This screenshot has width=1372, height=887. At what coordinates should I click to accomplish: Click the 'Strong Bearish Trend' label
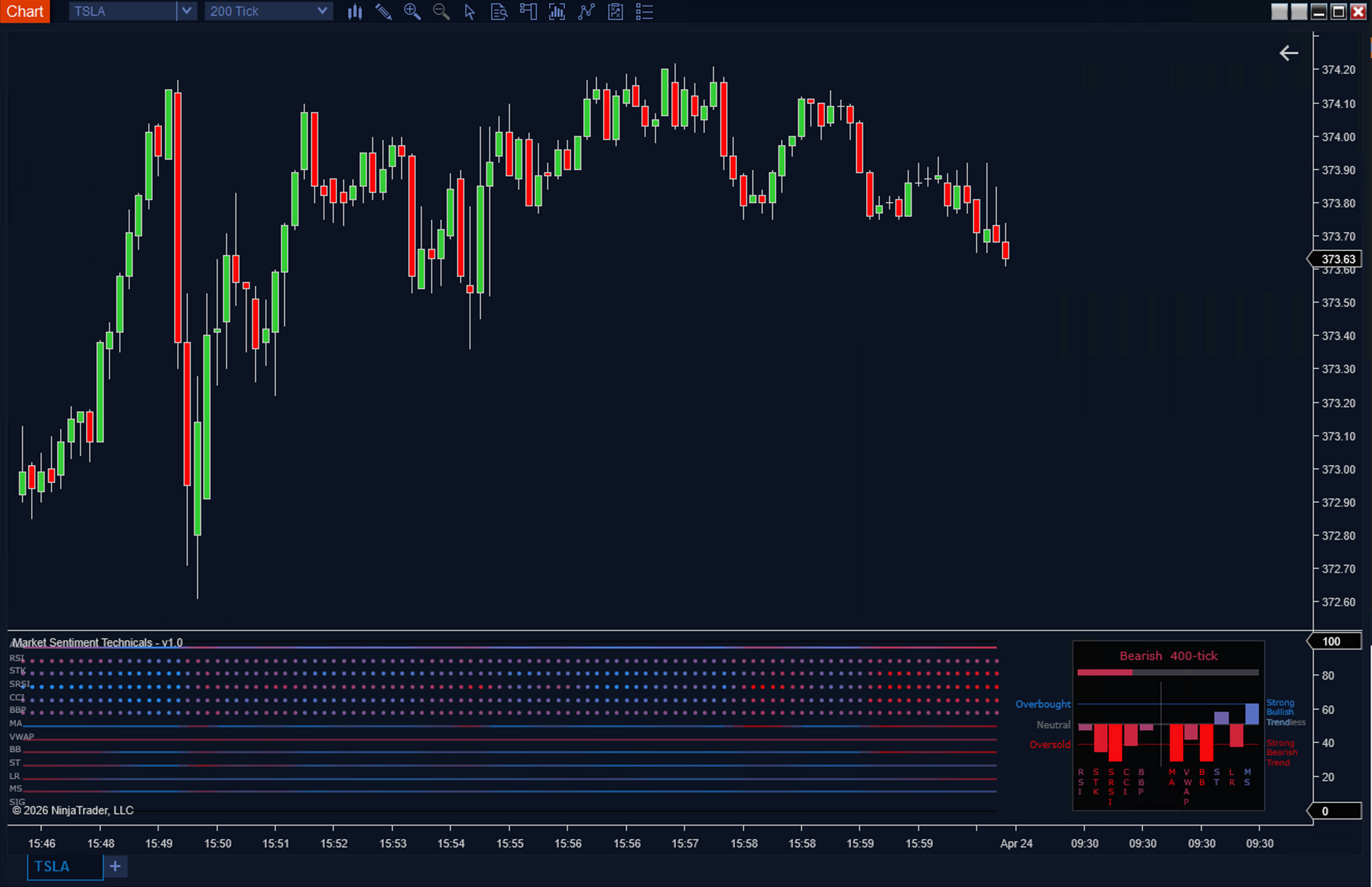tap(1282, 752)
